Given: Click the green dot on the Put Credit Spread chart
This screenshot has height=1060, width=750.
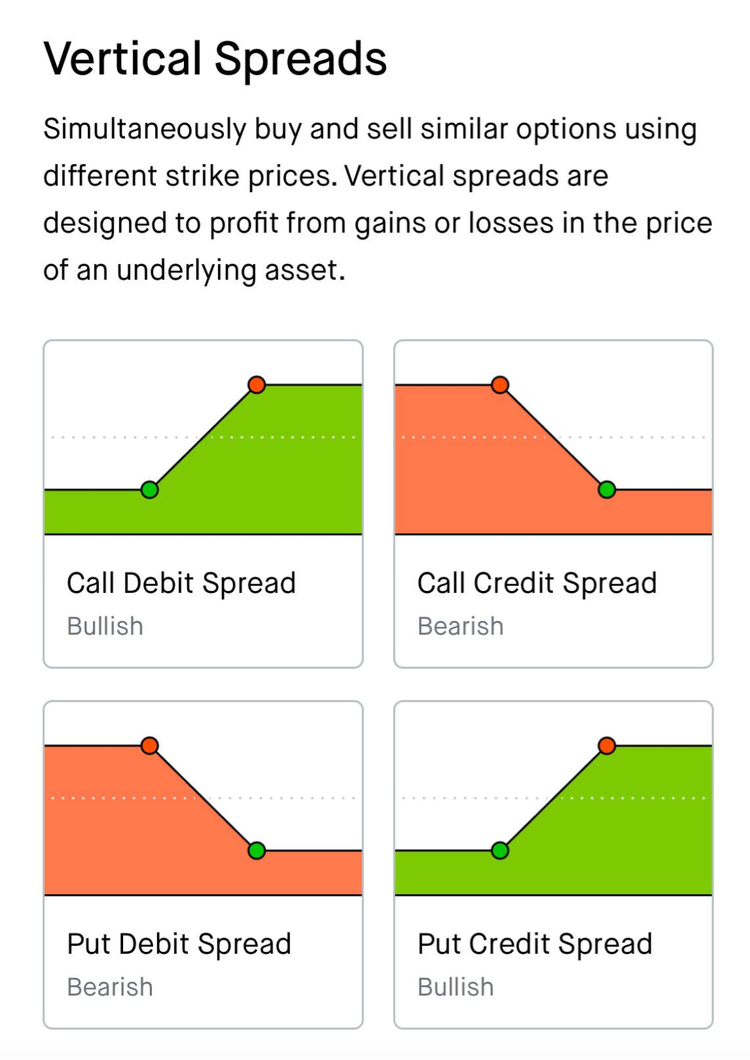Looking at the screenshot, I should (501, 850).
